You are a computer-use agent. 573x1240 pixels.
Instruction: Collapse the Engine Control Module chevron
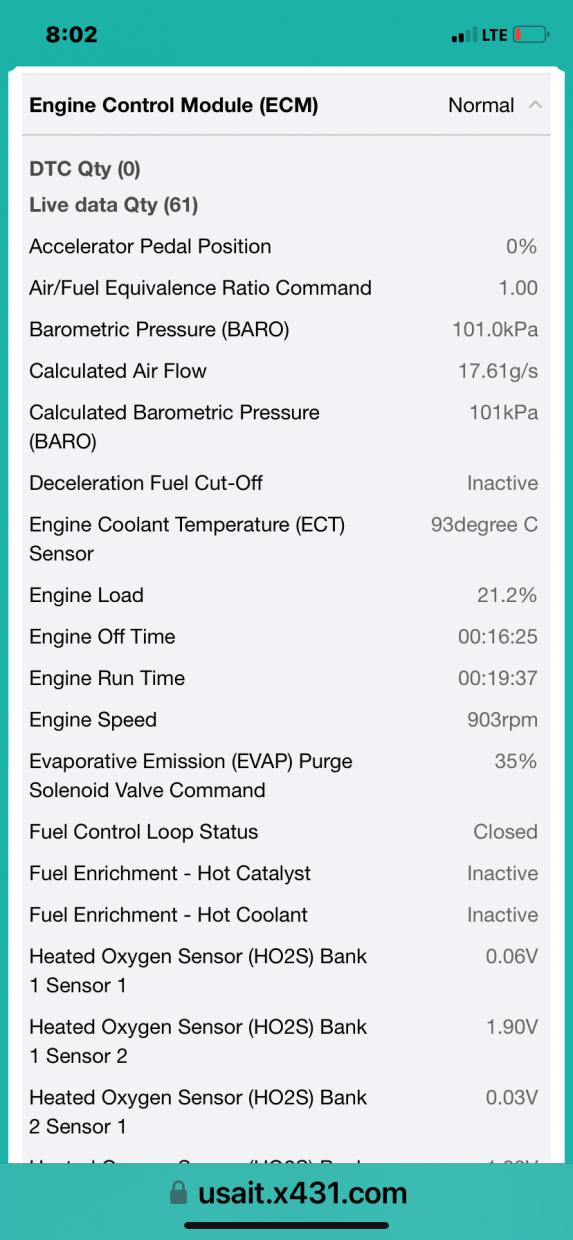pos(536,105)
